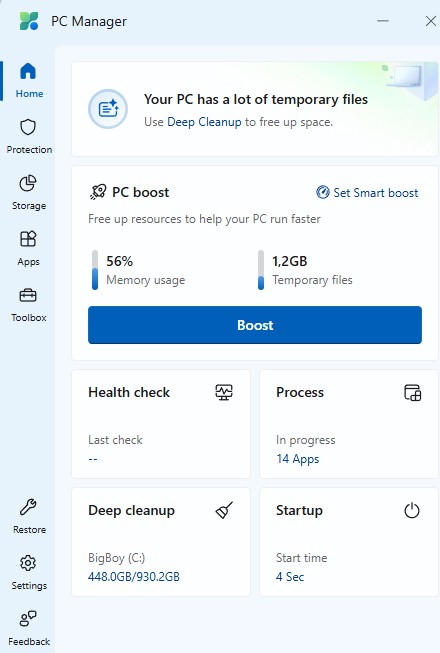Image resolution: width=440 pixels, height=653 pixels.
Task: Select the Storage label in sidebar
Action: [x=29, y=206]
